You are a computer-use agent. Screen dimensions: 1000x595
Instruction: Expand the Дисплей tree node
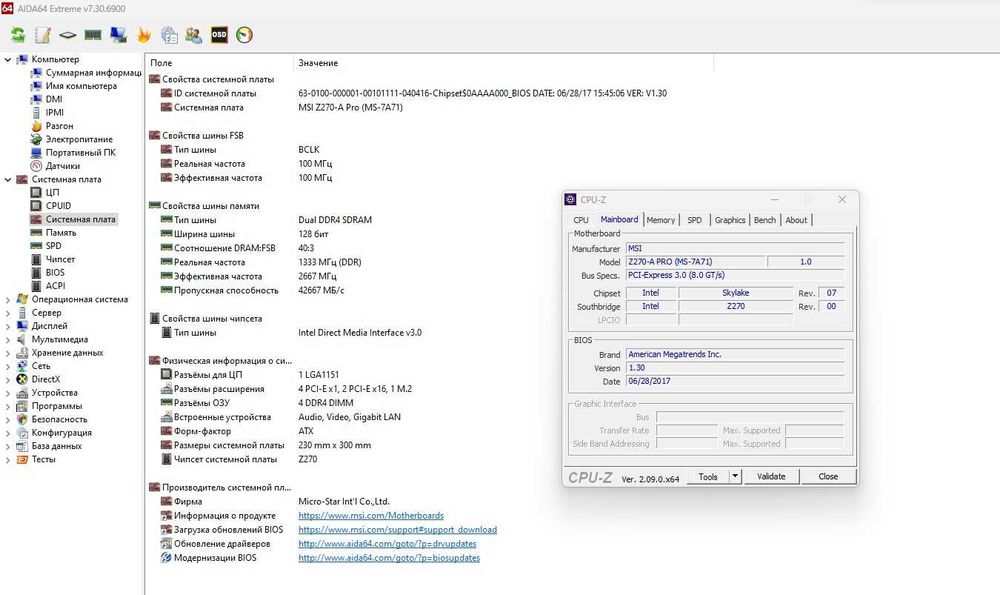click(8, 327)
